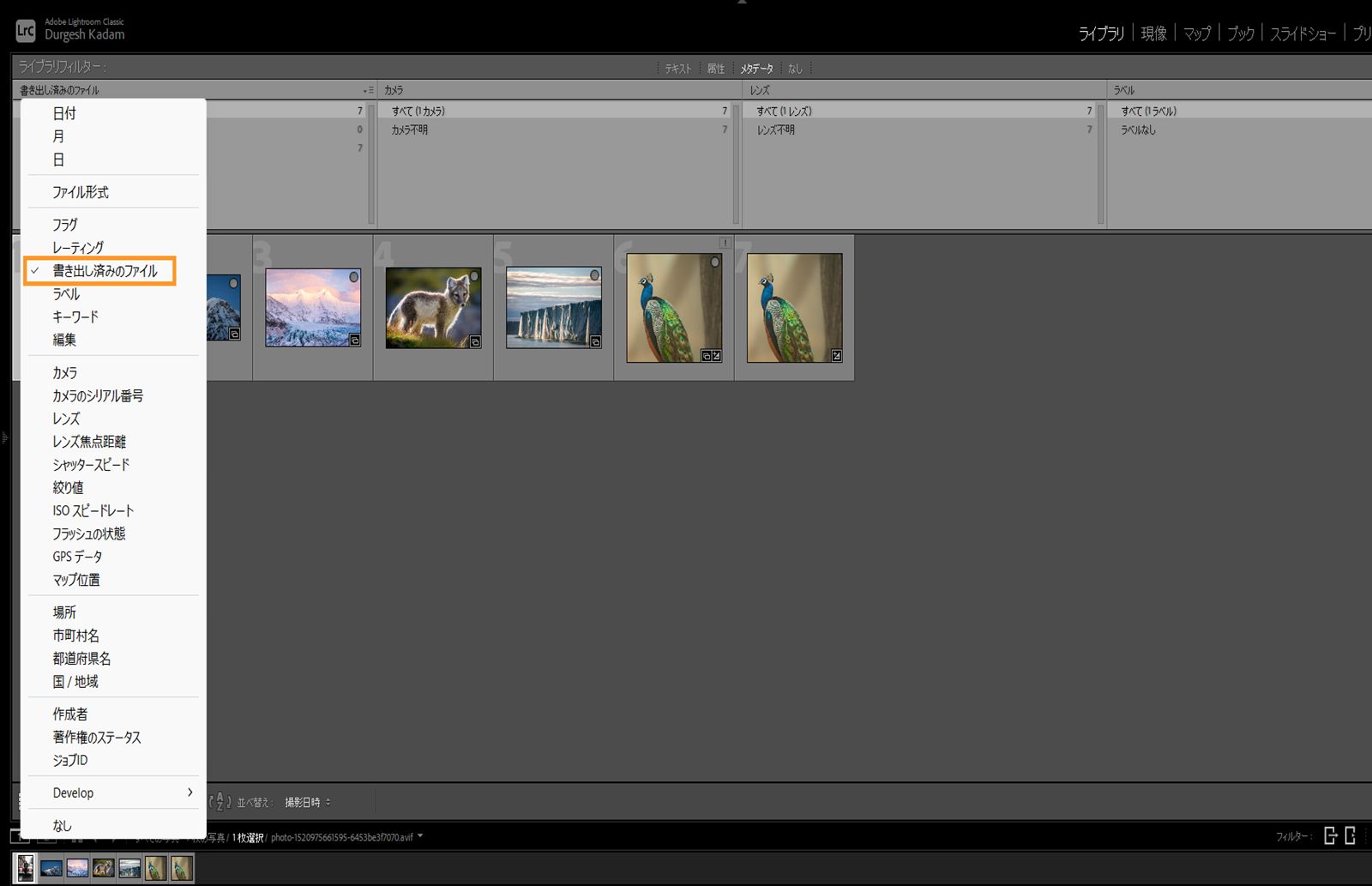Collapse the top panel with the top edge arrow
Screen dimensions: 1372x886
(x=742, y=3)
